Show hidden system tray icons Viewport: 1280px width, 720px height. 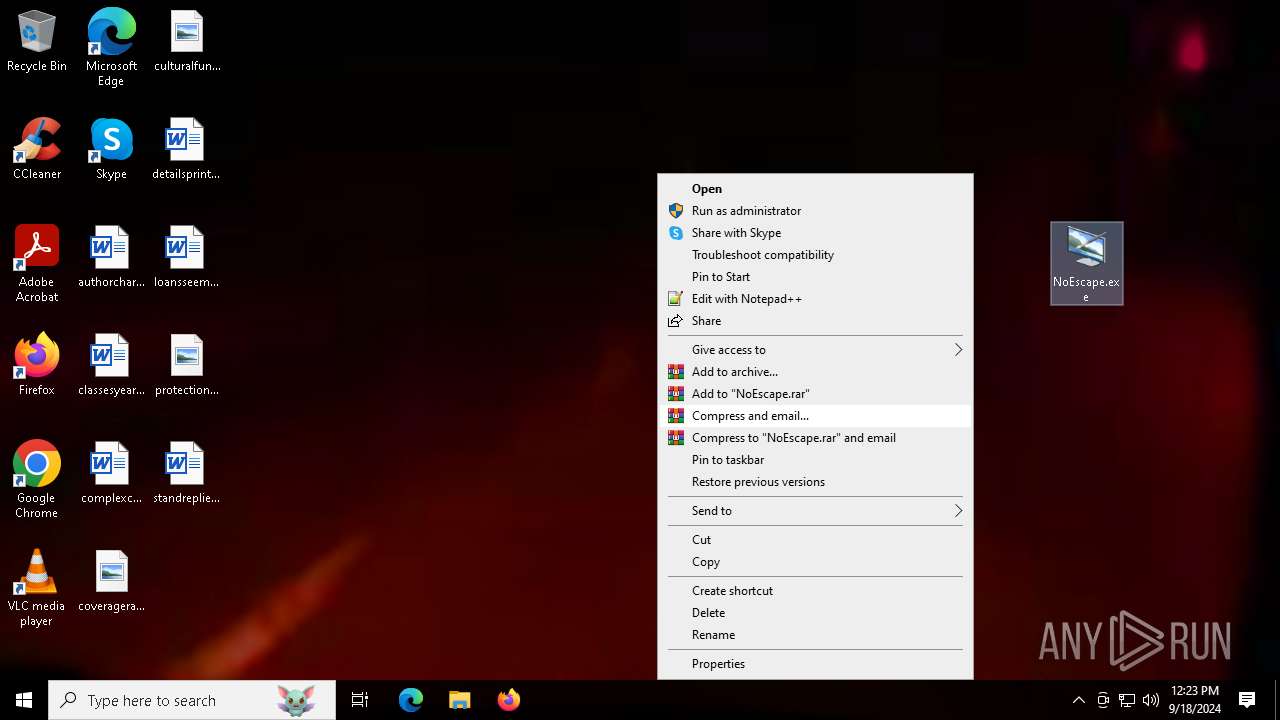1078,700
